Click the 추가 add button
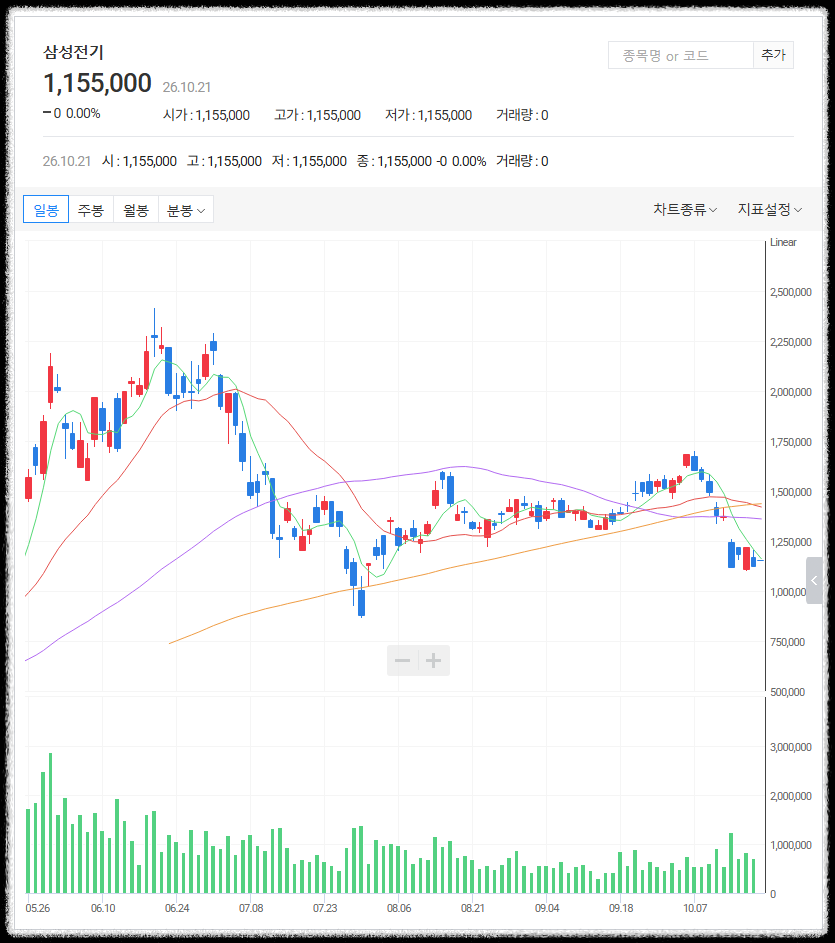Screen dimensions: 835x943 click(774, 55)
